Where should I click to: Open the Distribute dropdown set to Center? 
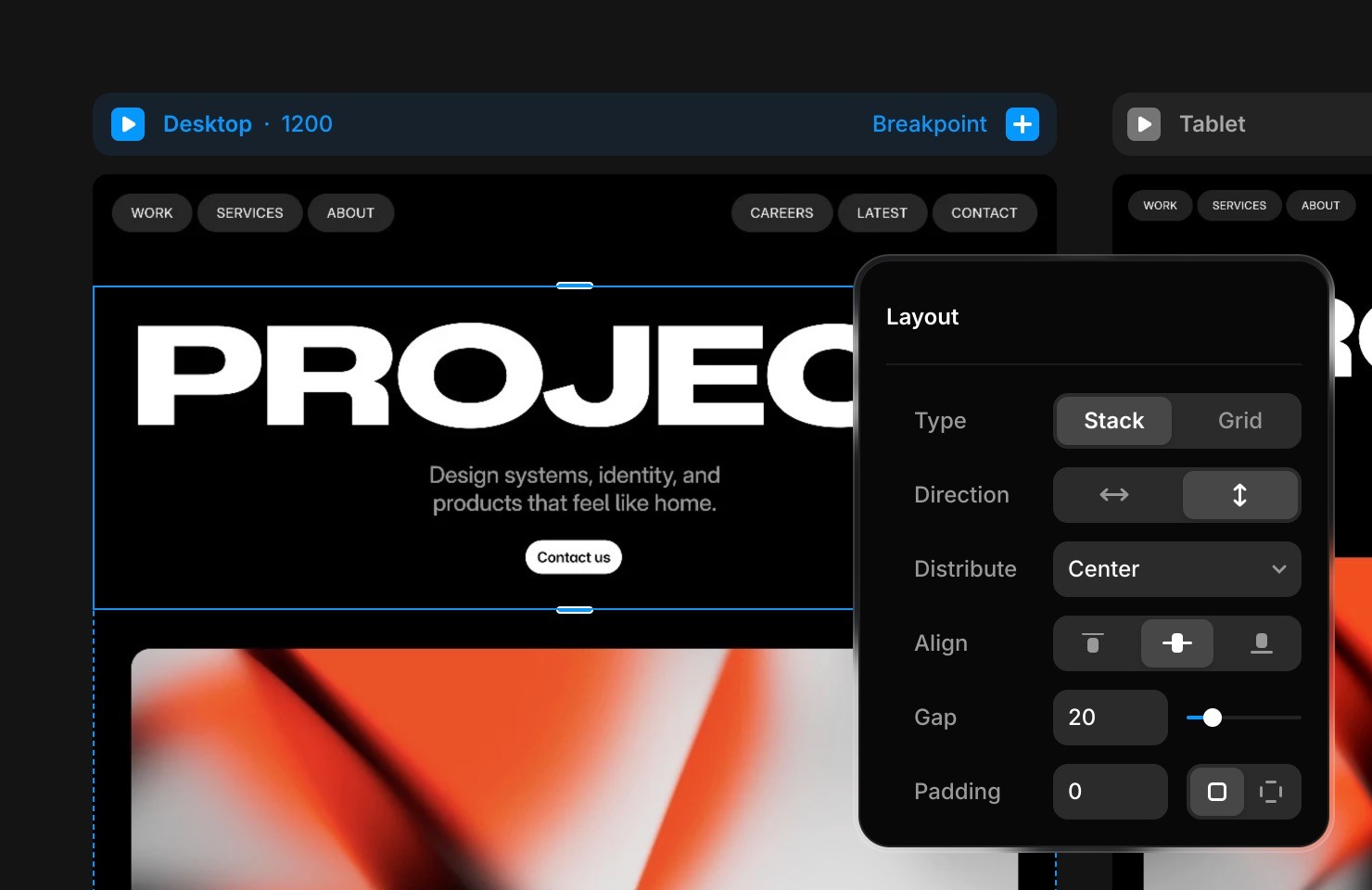point(1176,569)
